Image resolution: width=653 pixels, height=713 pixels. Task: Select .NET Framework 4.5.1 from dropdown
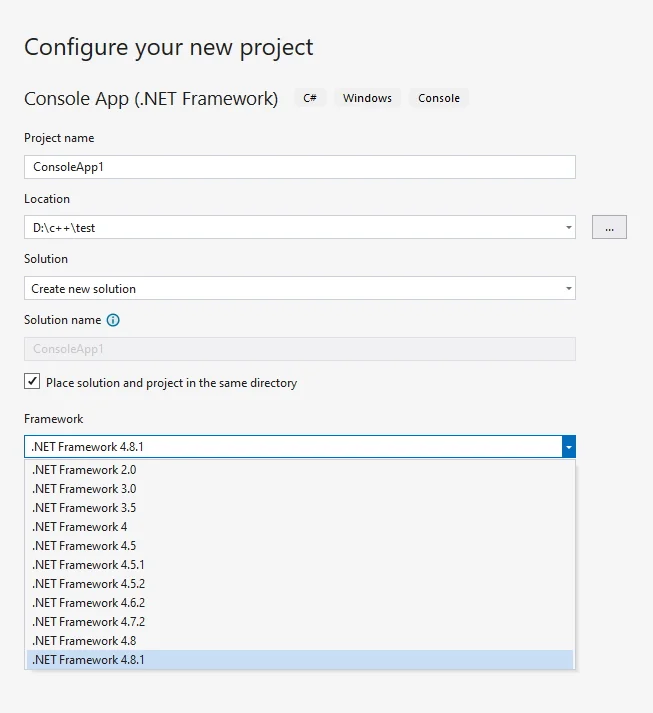tap(300, 565)
